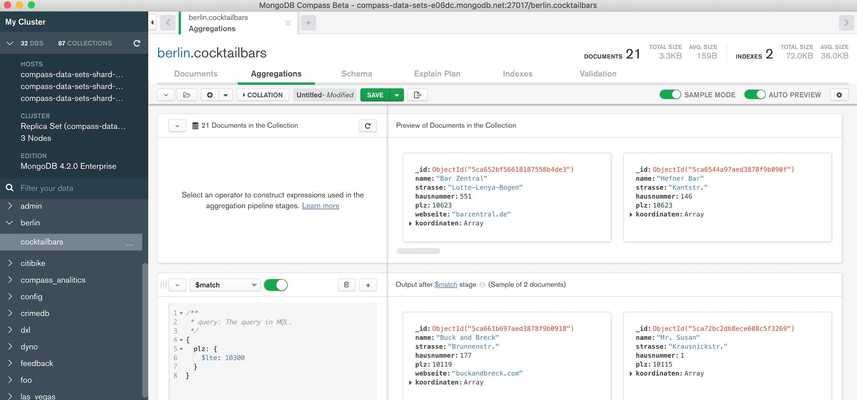Image resolution: width=857 pixels, height=400 pixels.
Task: Expand the crimedb database
Action: (10, 314)
